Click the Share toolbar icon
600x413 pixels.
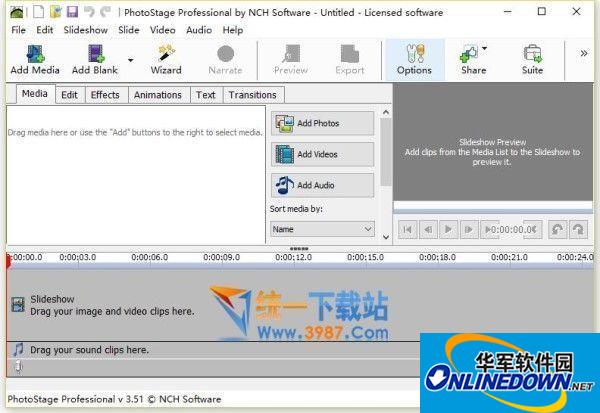pos(471,59)
